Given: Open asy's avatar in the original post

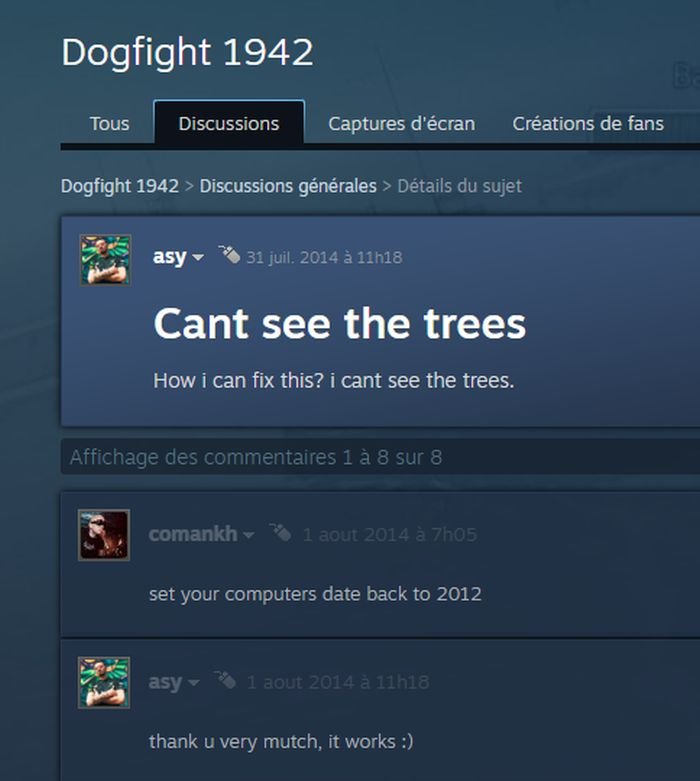Looking at the screenshot, I should (x=106, y=260).
